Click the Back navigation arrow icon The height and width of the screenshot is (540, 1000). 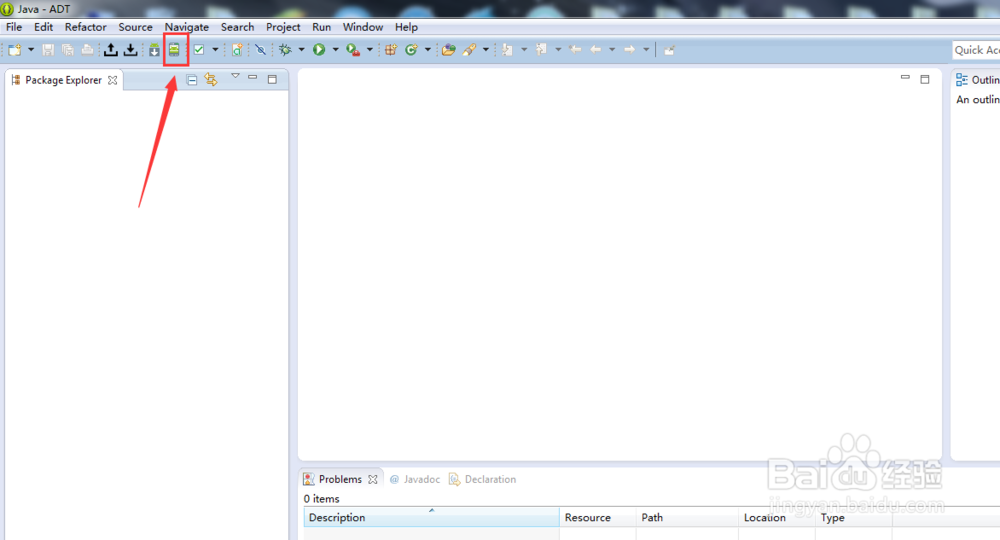(x=596, y=50)
